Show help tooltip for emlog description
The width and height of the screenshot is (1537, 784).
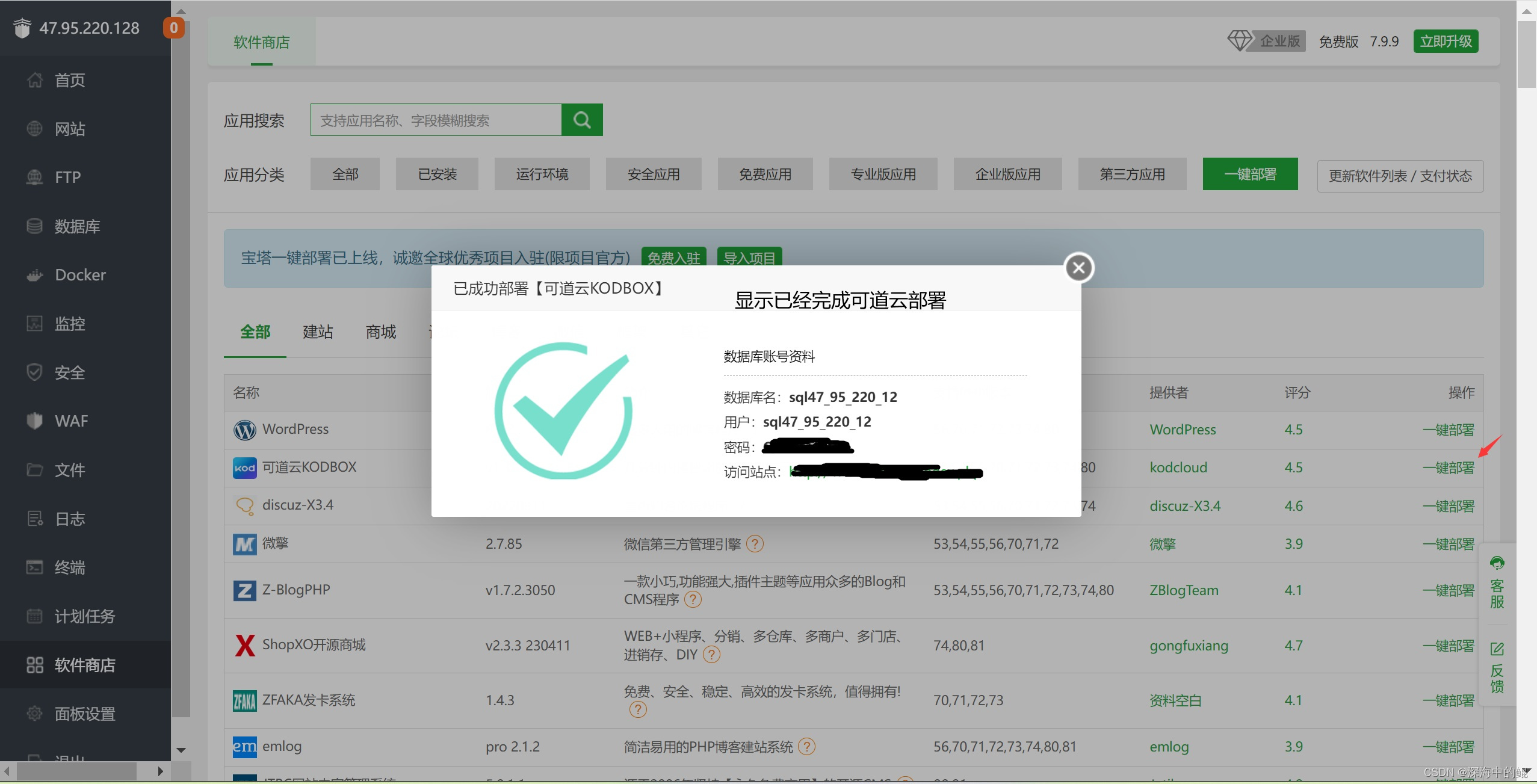click(806, 747)
